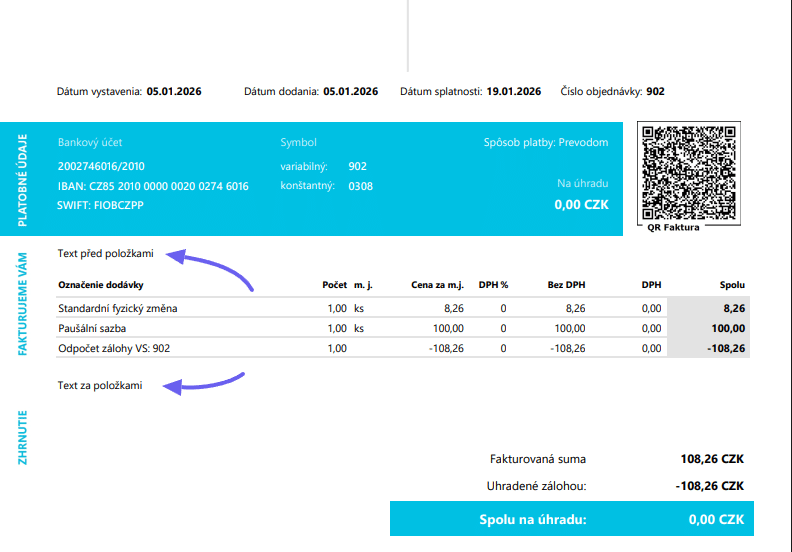792x552 pixels.
Task: Click the Spôsob platby: Prevodom text
Action: [546, 143]
